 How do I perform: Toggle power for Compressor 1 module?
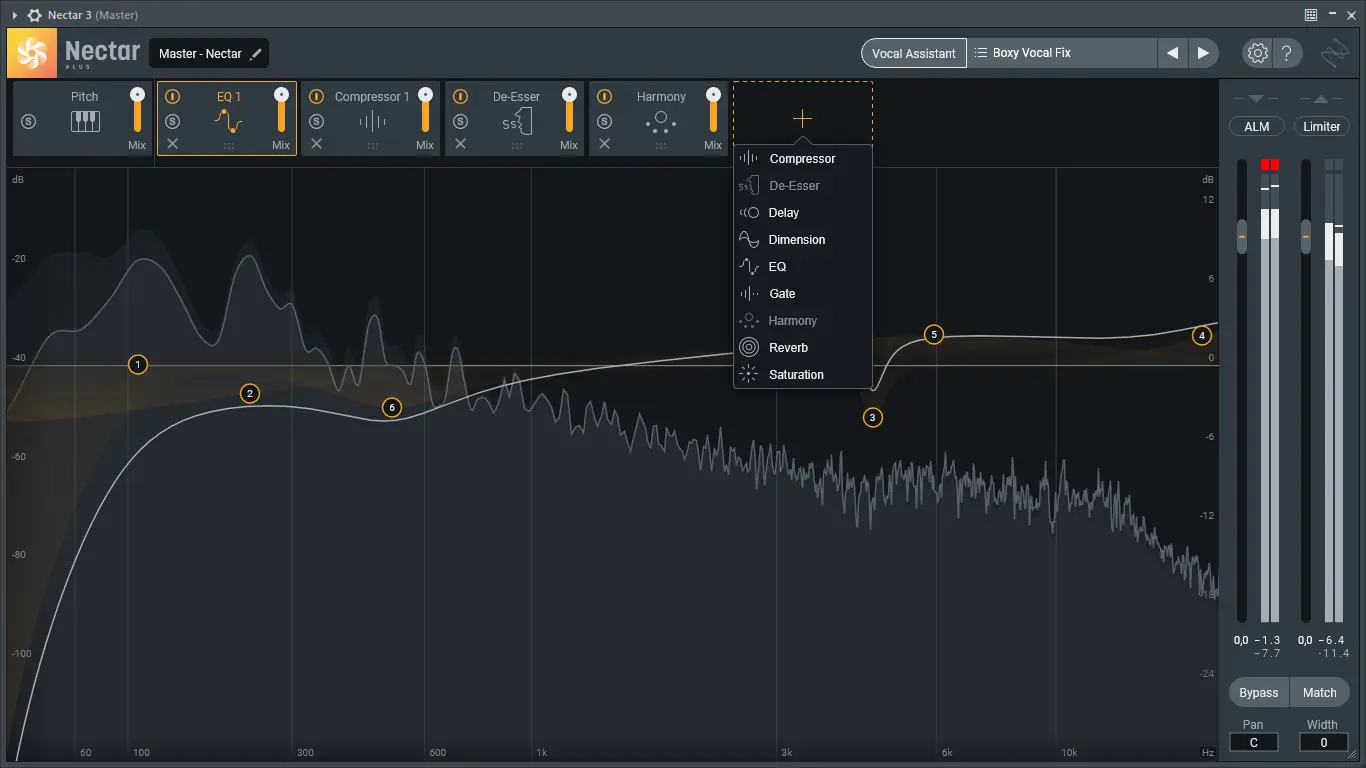tap(316, 97)
